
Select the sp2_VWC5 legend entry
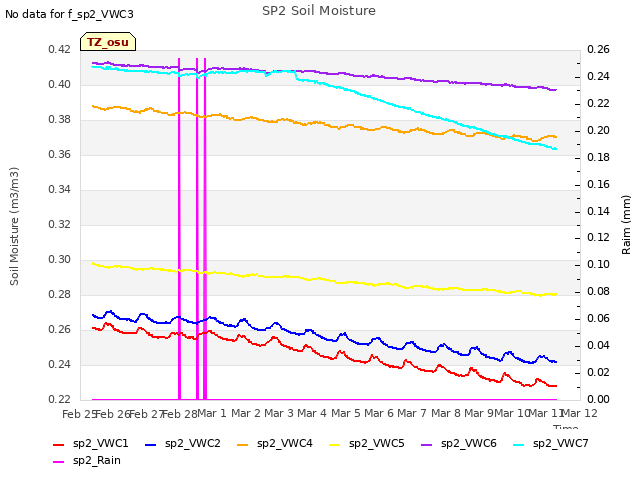click(367, 444)
